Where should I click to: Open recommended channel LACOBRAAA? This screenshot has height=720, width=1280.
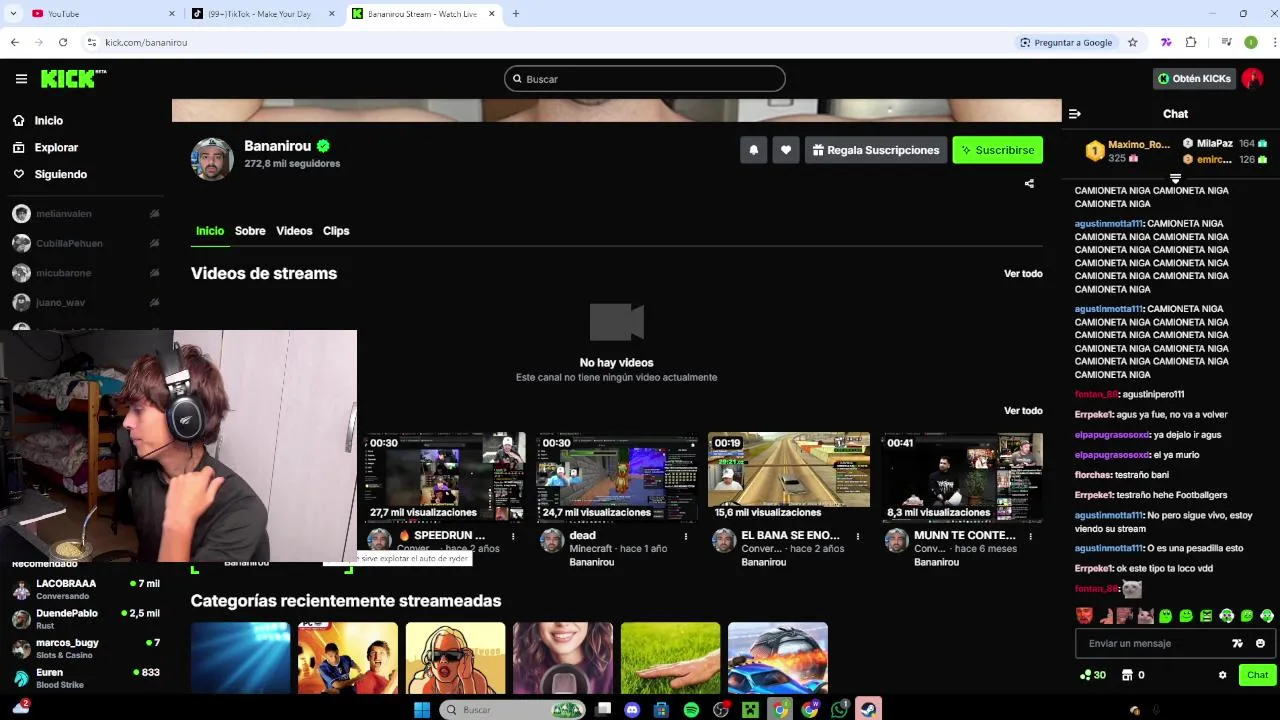point(85,589)
